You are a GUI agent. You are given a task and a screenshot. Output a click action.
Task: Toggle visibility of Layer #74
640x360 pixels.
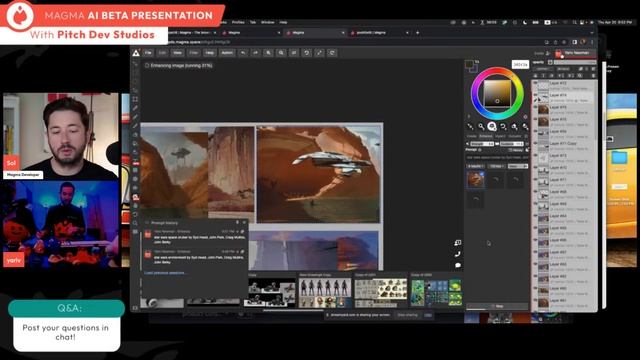[x=535, y=95]
